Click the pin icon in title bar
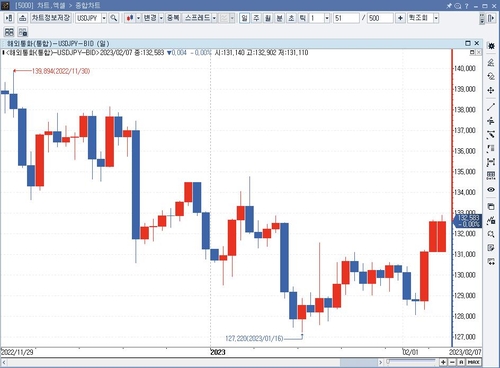This screenshot has height=368, width=500. click(x=449, y=6)
